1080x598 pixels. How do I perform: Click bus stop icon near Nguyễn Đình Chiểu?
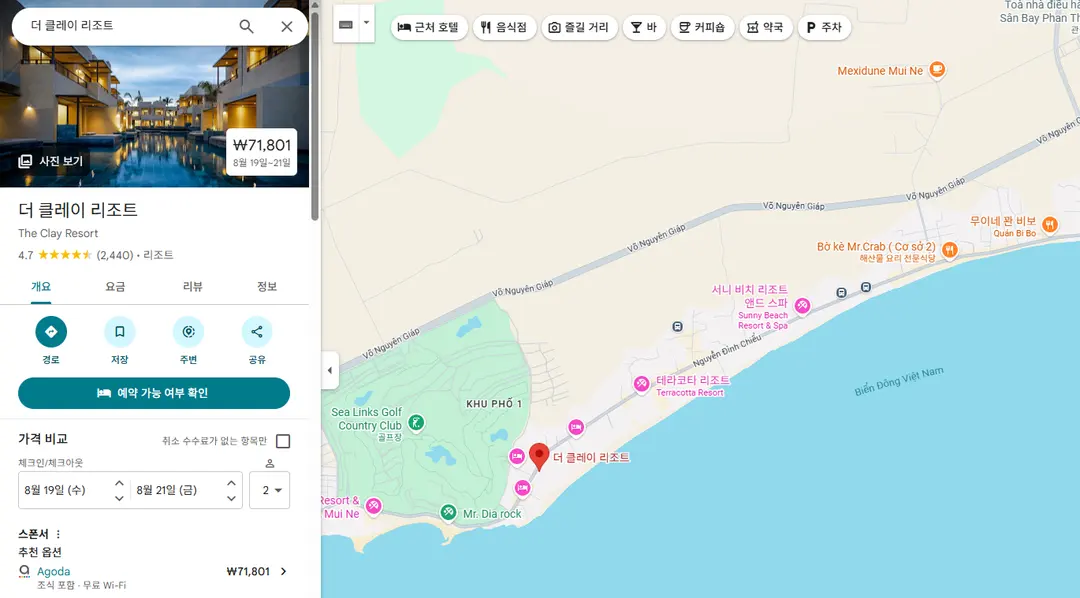678,327
